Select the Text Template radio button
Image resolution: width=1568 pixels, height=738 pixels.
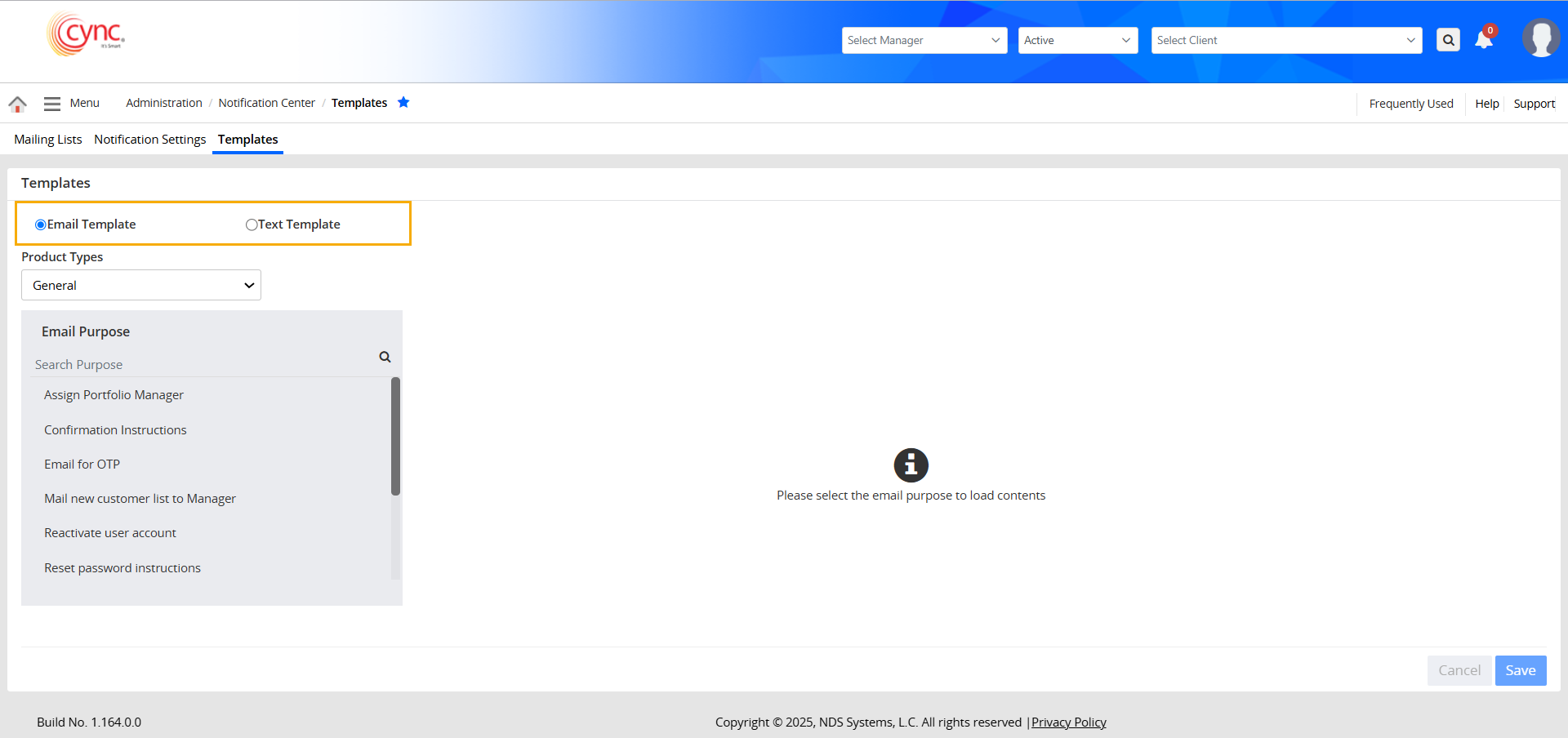(252, 225)
